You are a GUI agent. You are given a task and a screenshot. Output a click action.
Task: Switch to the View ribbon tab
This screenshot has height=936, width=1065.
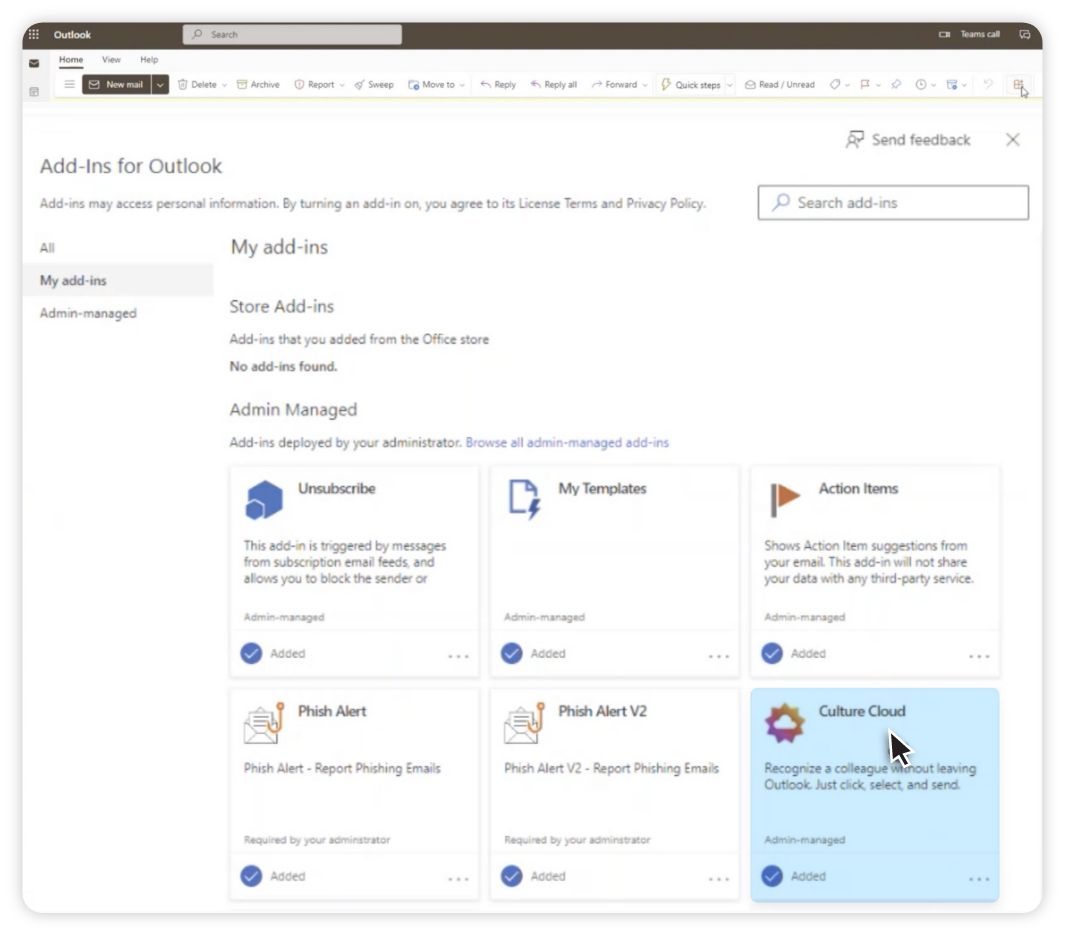point(111,60)
